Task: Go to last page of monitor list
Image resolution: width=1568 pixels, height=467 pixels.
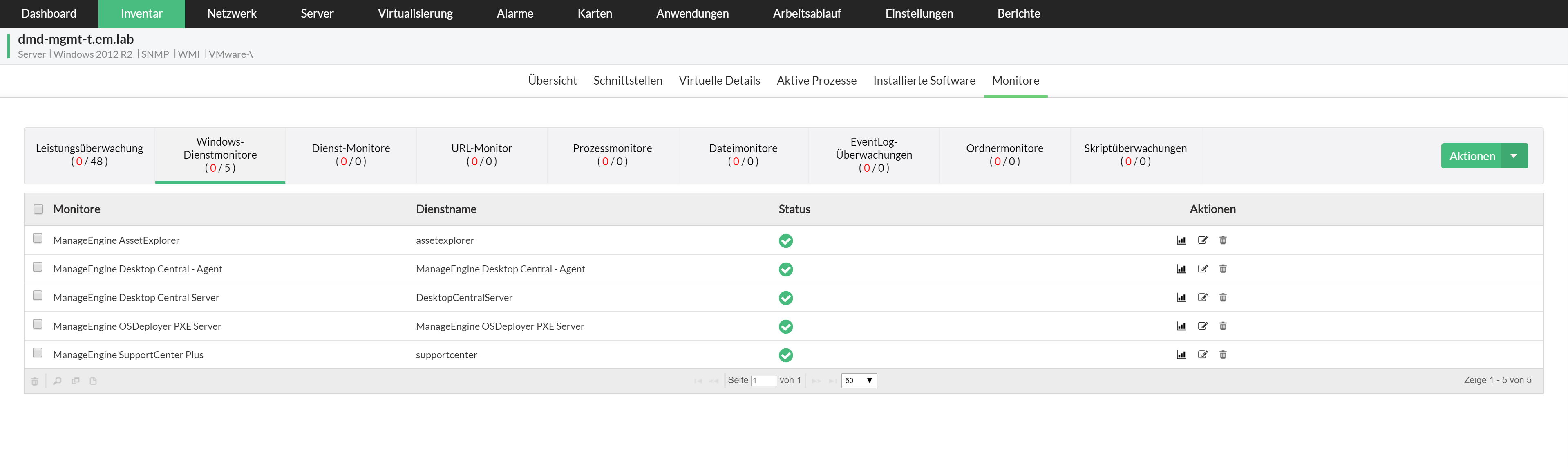Action: pyautogui.click(x=832, y=381)
